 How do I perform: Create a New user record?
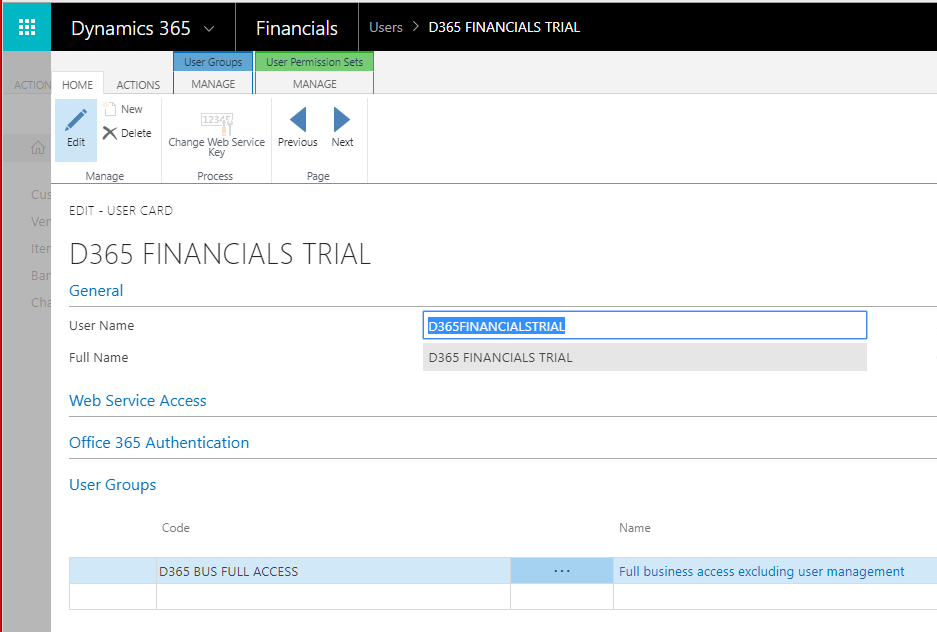pyautogui.click(x=123, y=109)
